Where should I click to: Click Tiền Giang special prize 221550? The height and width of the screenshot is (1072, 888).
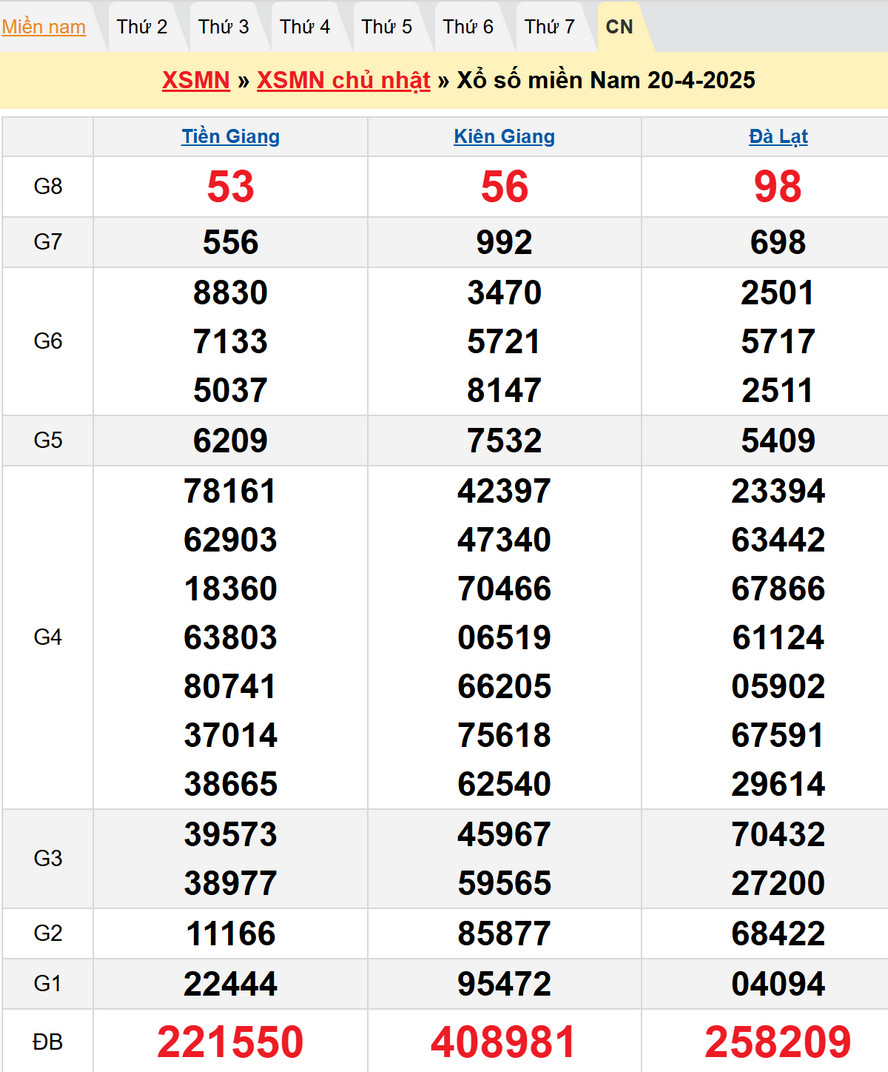(230, 1042)
